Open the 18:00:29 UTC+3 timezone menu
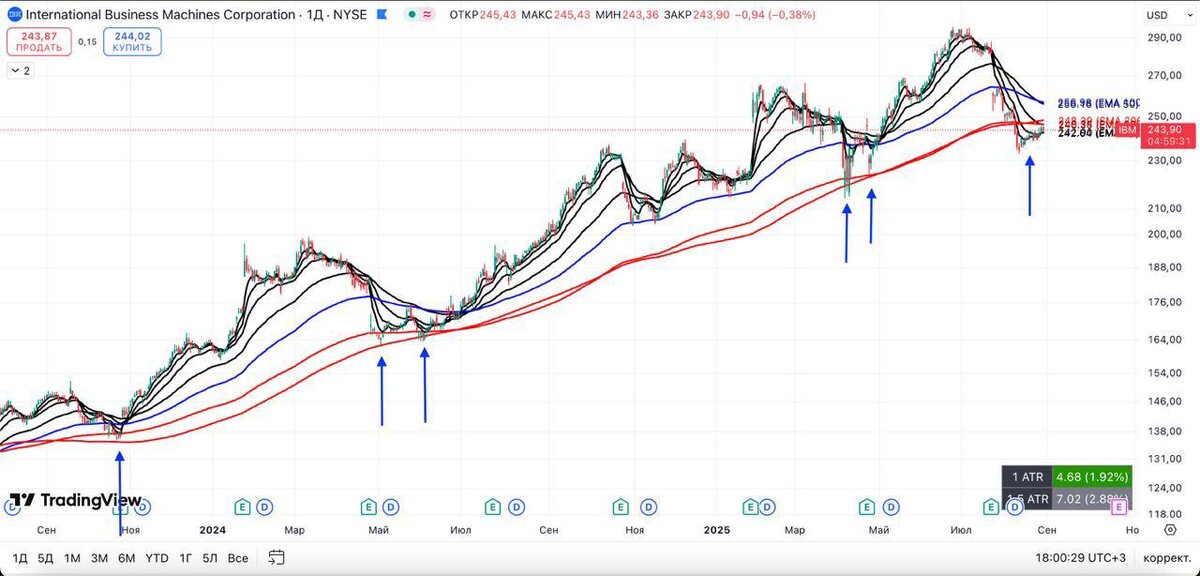 (1083, 558)
